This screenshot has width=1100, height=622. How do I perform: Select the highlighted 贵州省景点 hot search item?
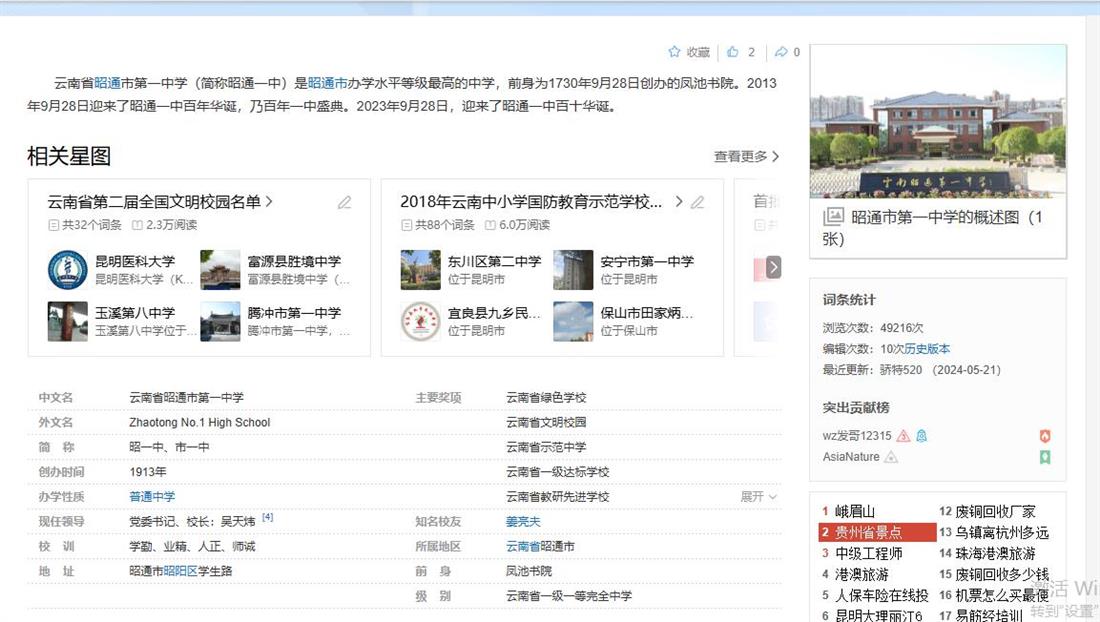[877, 532]
